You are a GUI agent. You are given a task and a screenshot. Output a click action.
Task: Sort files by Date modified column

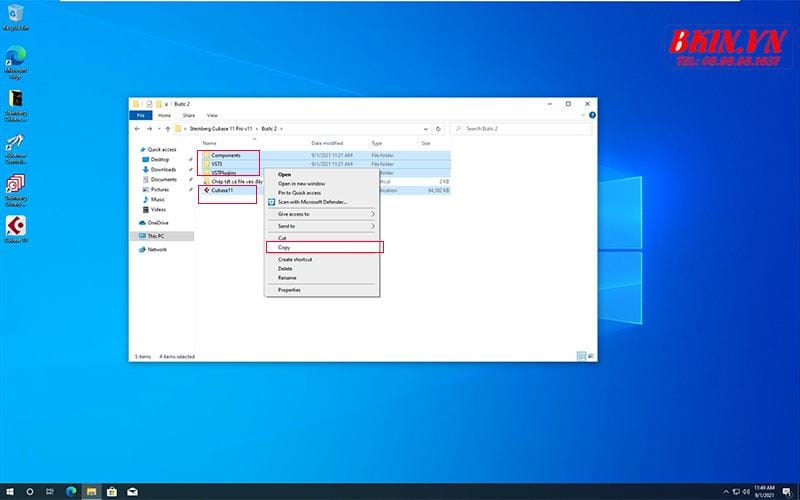[326, 143]
